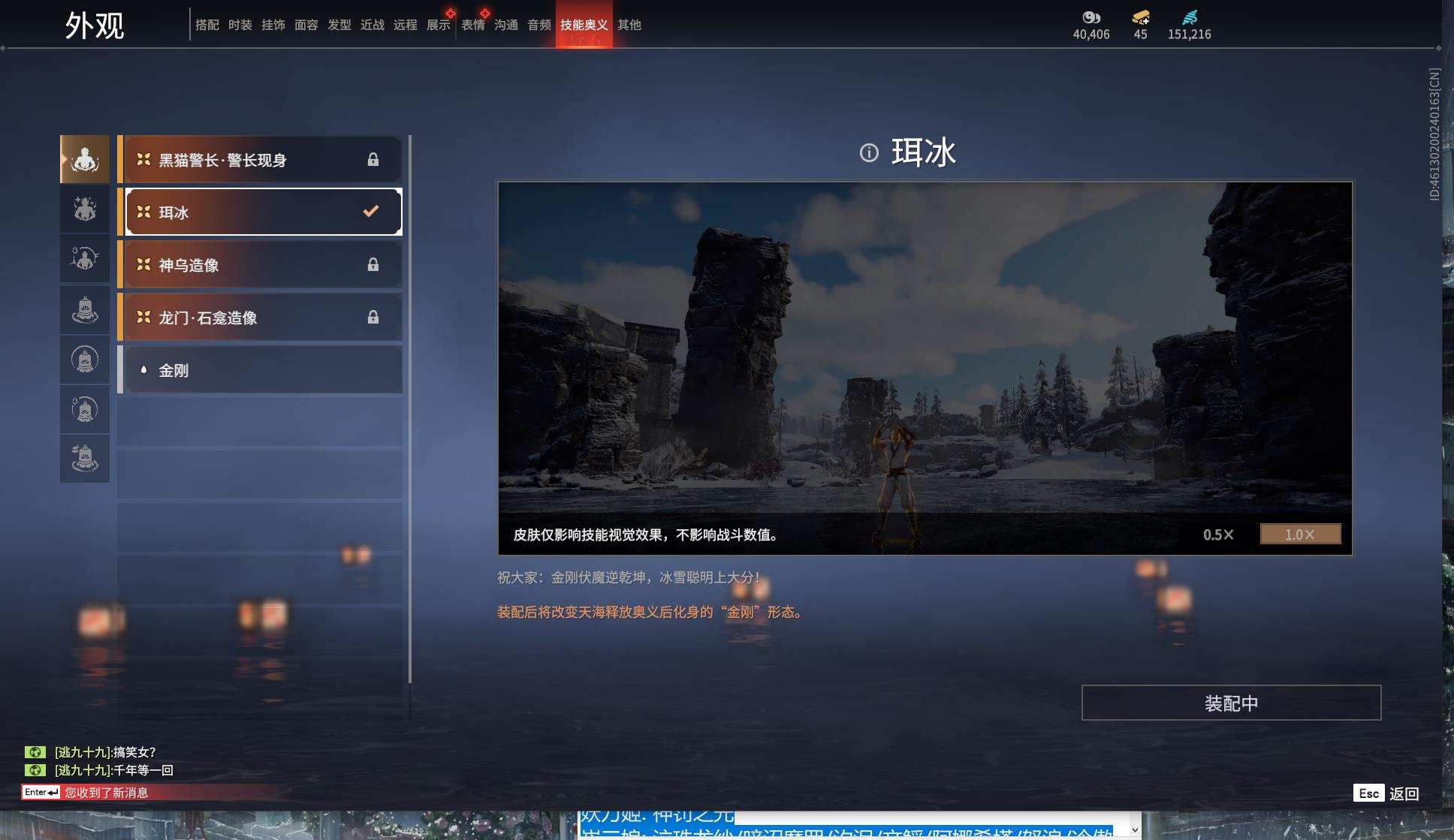Viewport: 1454px width, 840px height.
Task: Click the blue feather currency icon
Action: point(1190,17)
